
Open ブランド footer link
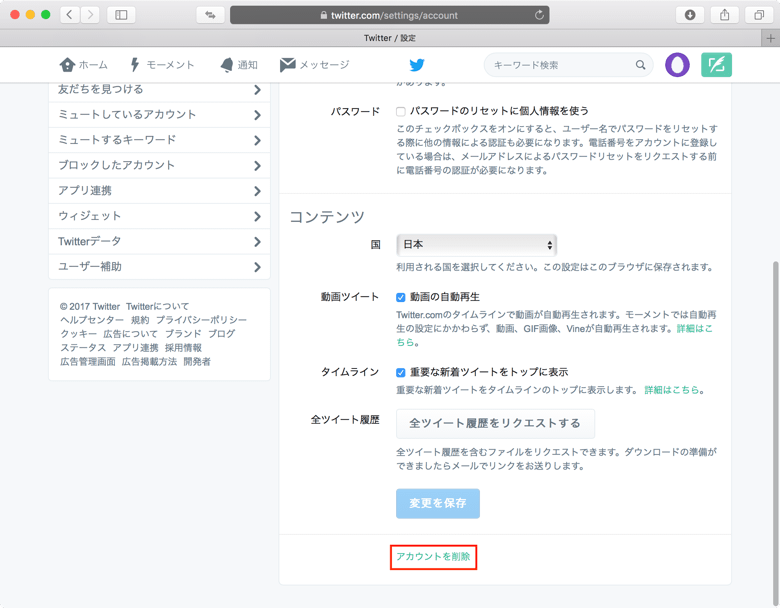pyautogui.click(x=183, y=334)
